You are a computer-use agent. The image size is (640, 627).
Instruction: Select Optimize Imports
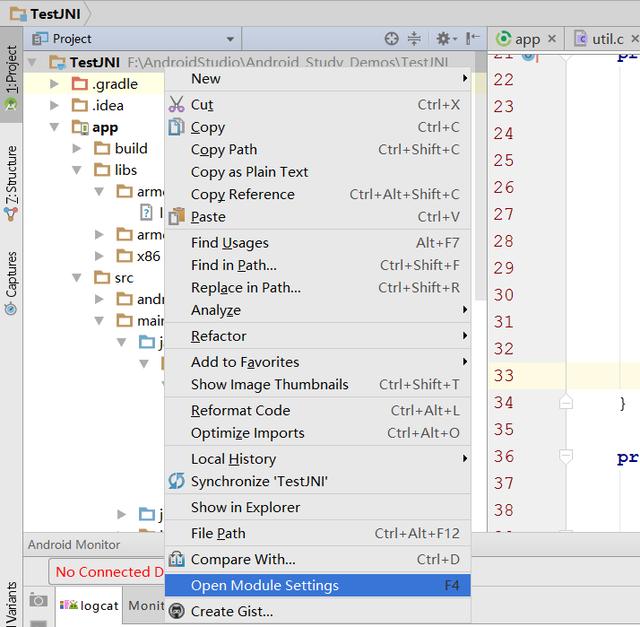(318, 433)
